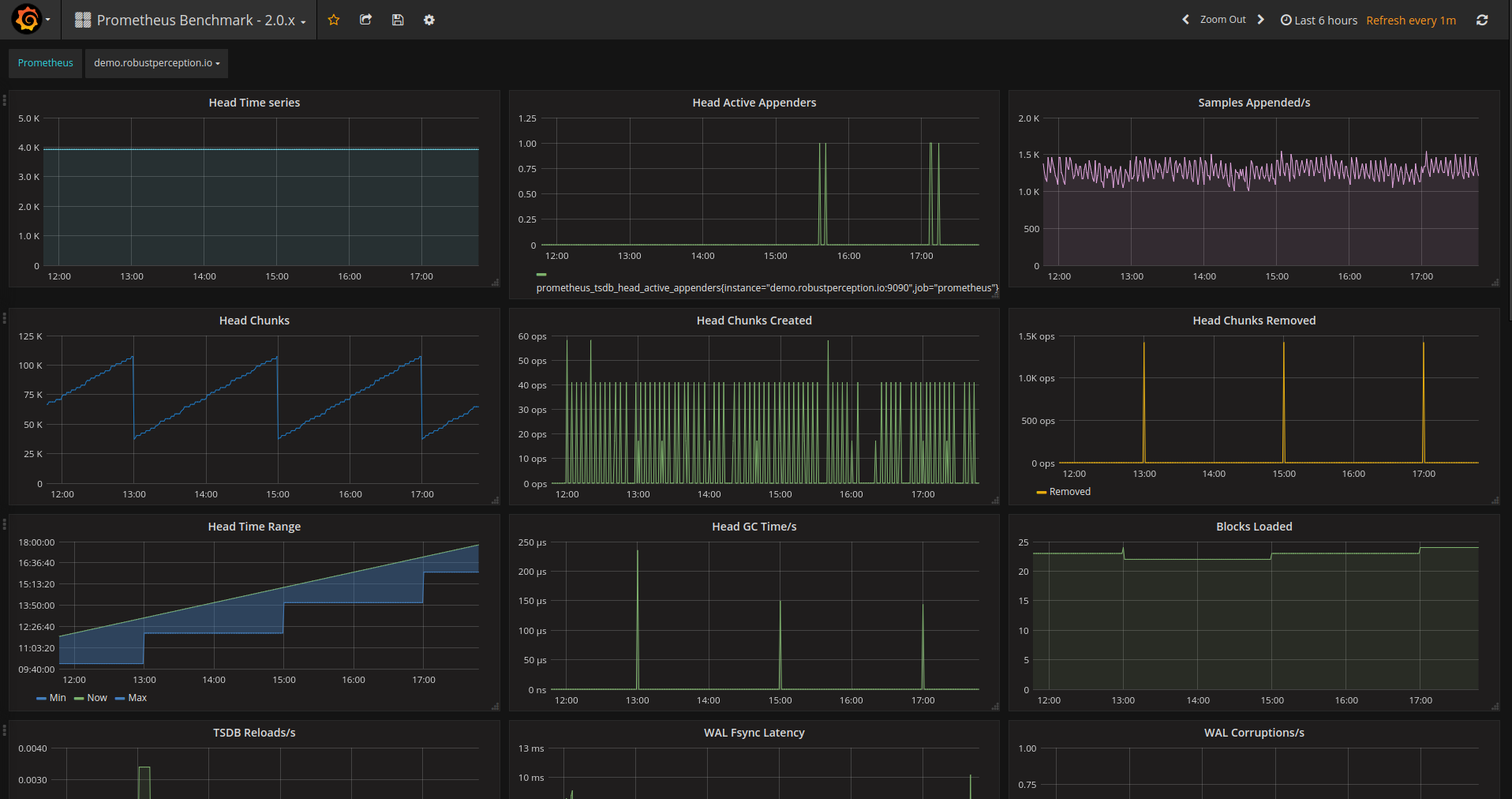Image resolution: width=1512 pixels, height=799 pixels.
Task: Open the Head Time series panel title menu
Action: 254,103
